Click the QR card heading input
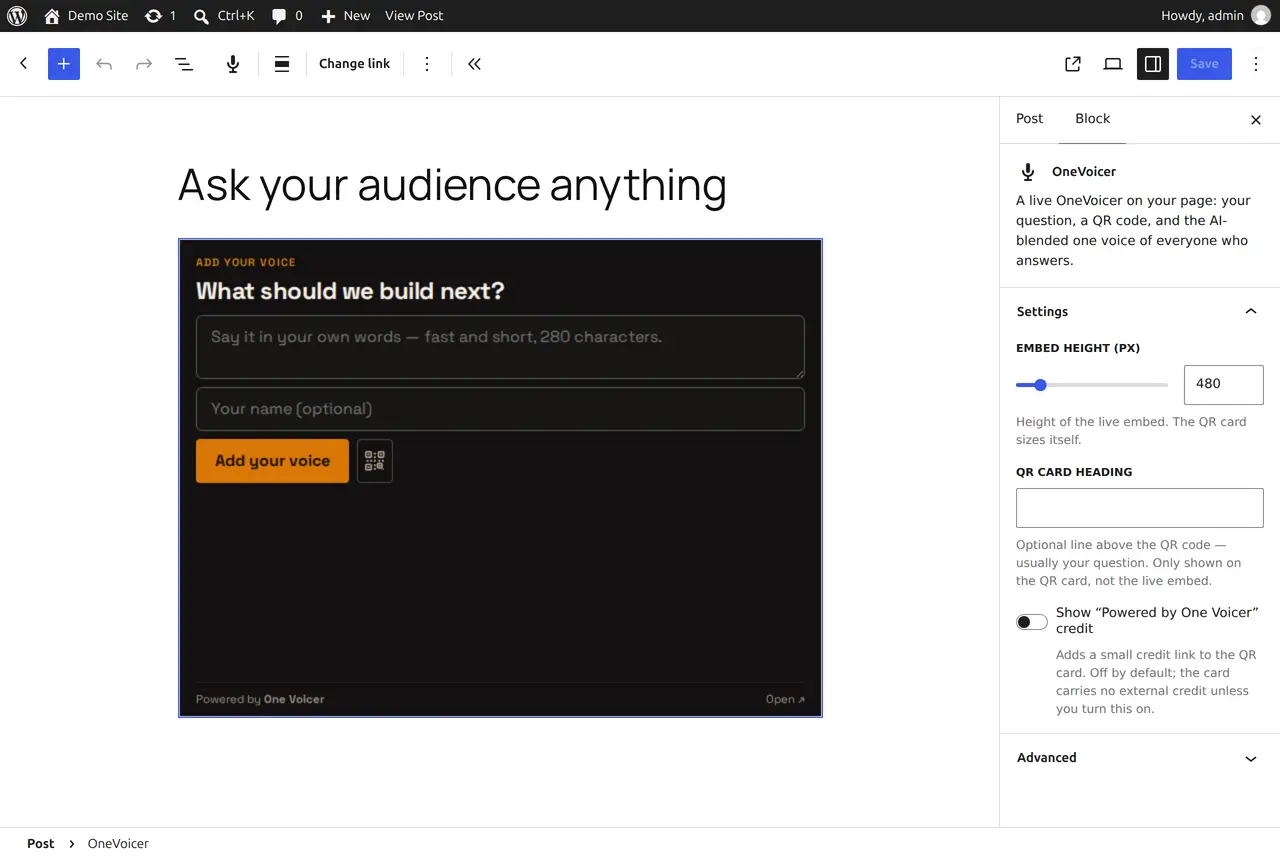The image size is (1280, 860). 1140,508
